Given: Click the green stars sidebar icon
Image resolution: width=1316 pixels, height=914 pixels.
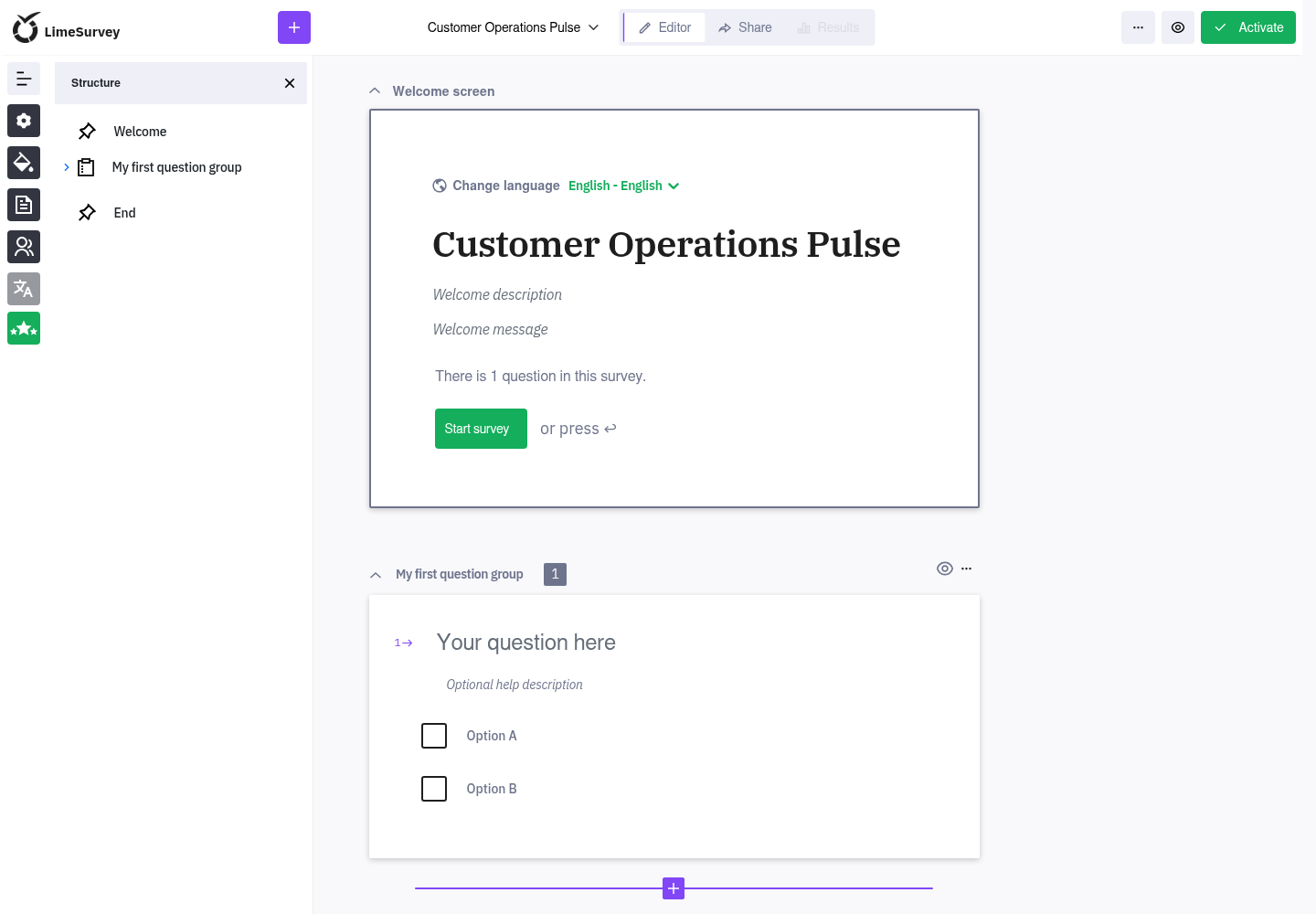Looking at the screenshot, I should [x=24, y=328].
